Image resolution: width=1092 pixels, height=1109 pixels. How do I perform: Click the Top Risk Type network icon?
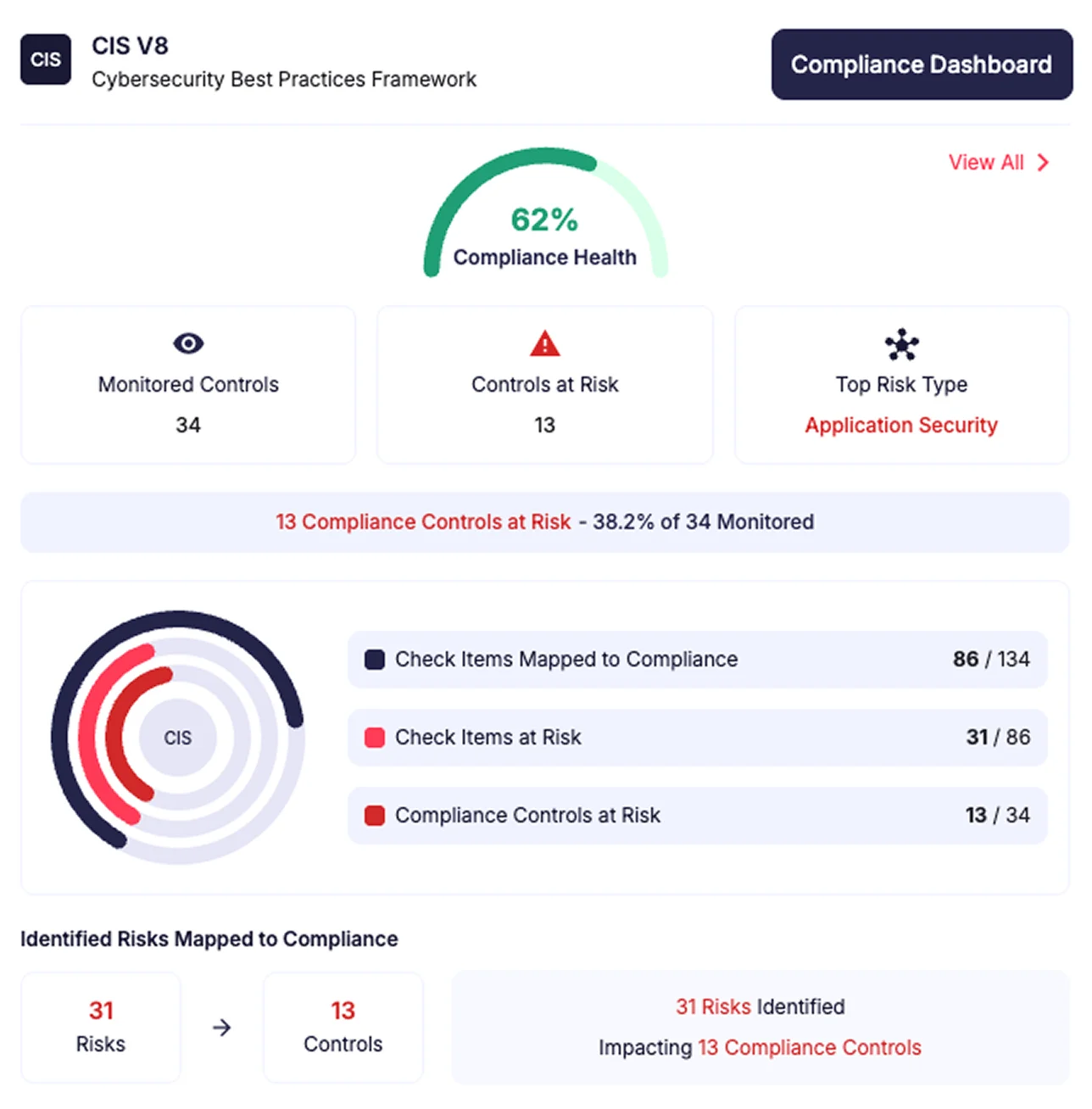902,344
